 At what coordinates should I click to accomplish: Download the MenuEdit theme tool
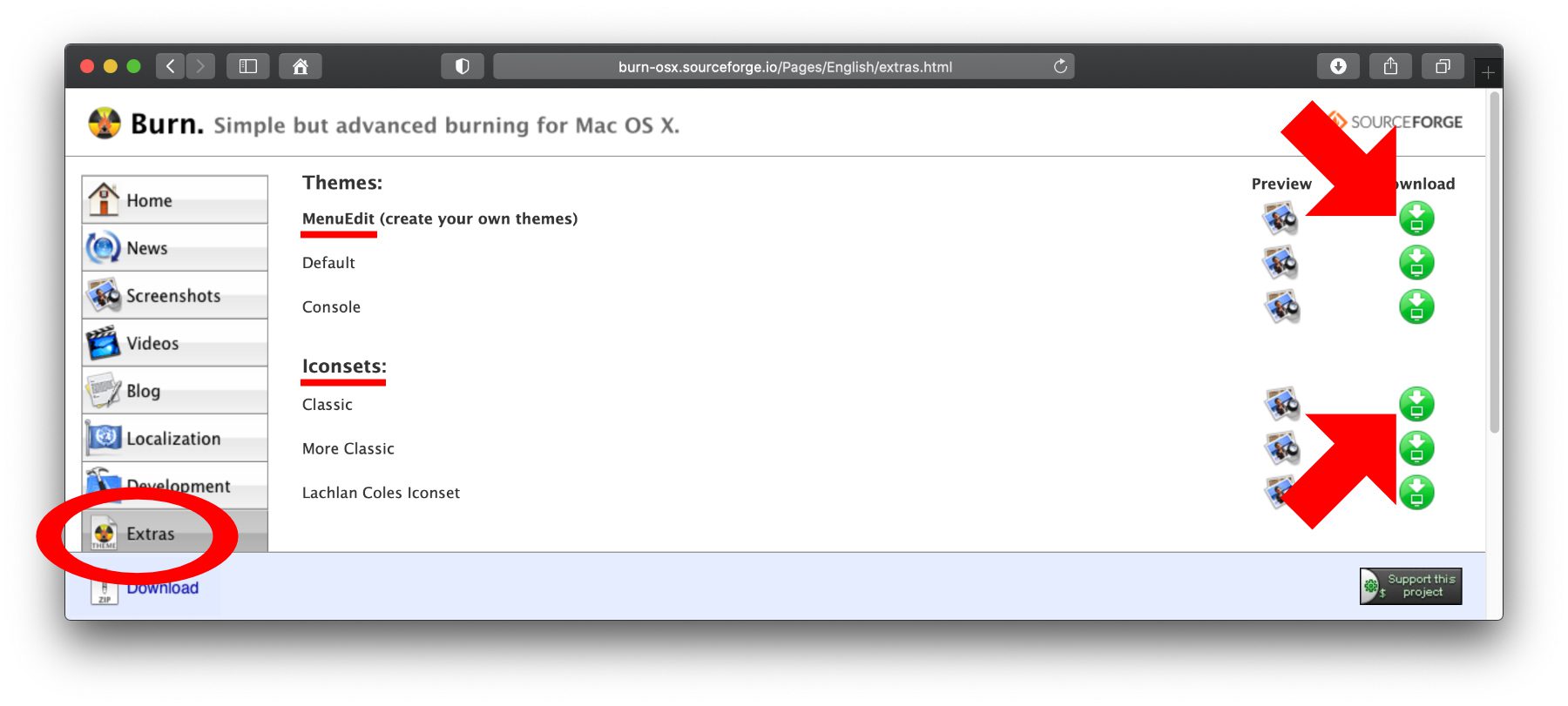click(1416, 219)
